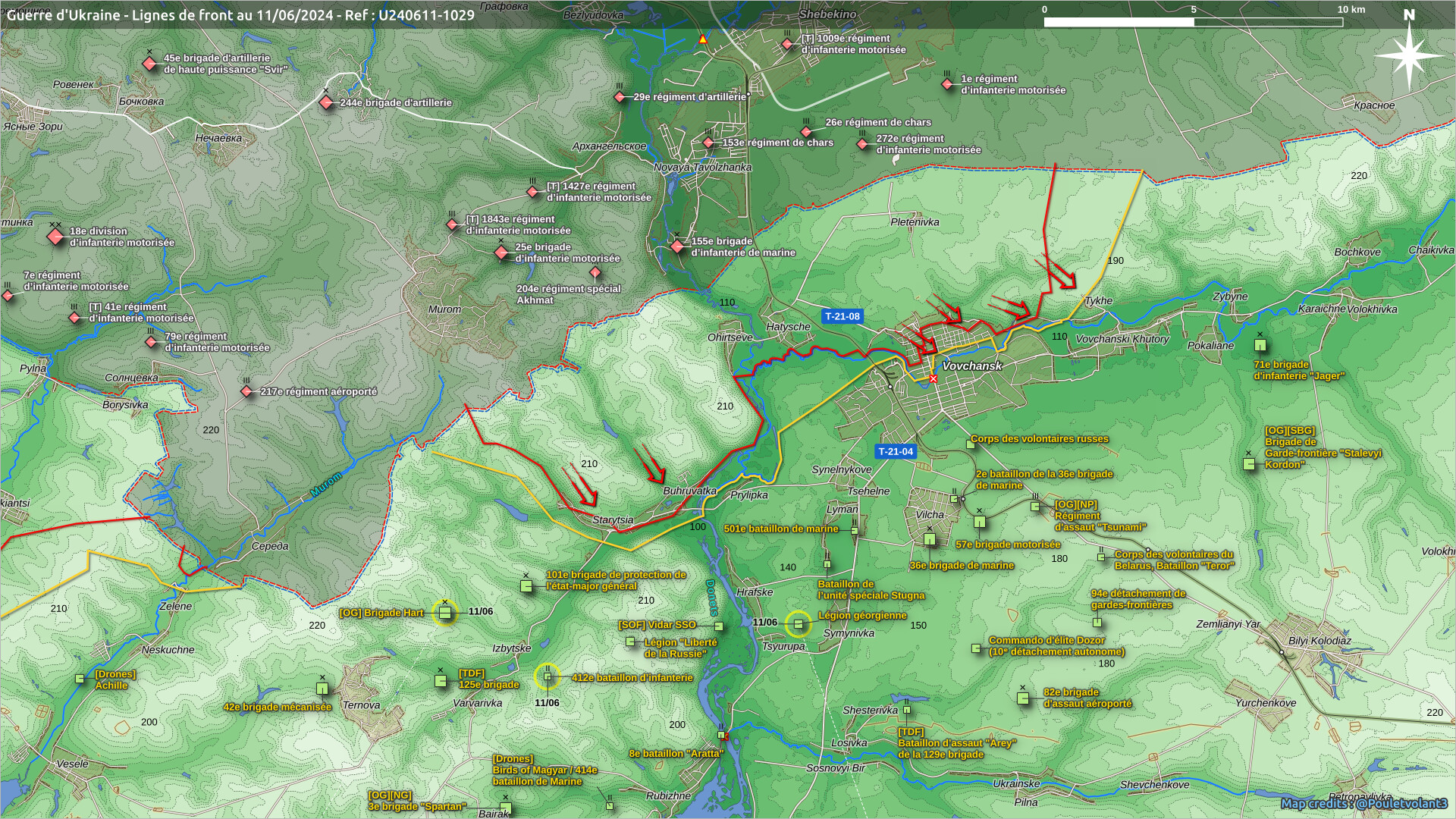Click the Vovchansk town name label
Viewport: 1456px width, 819px height.
[x=971, y=366]
